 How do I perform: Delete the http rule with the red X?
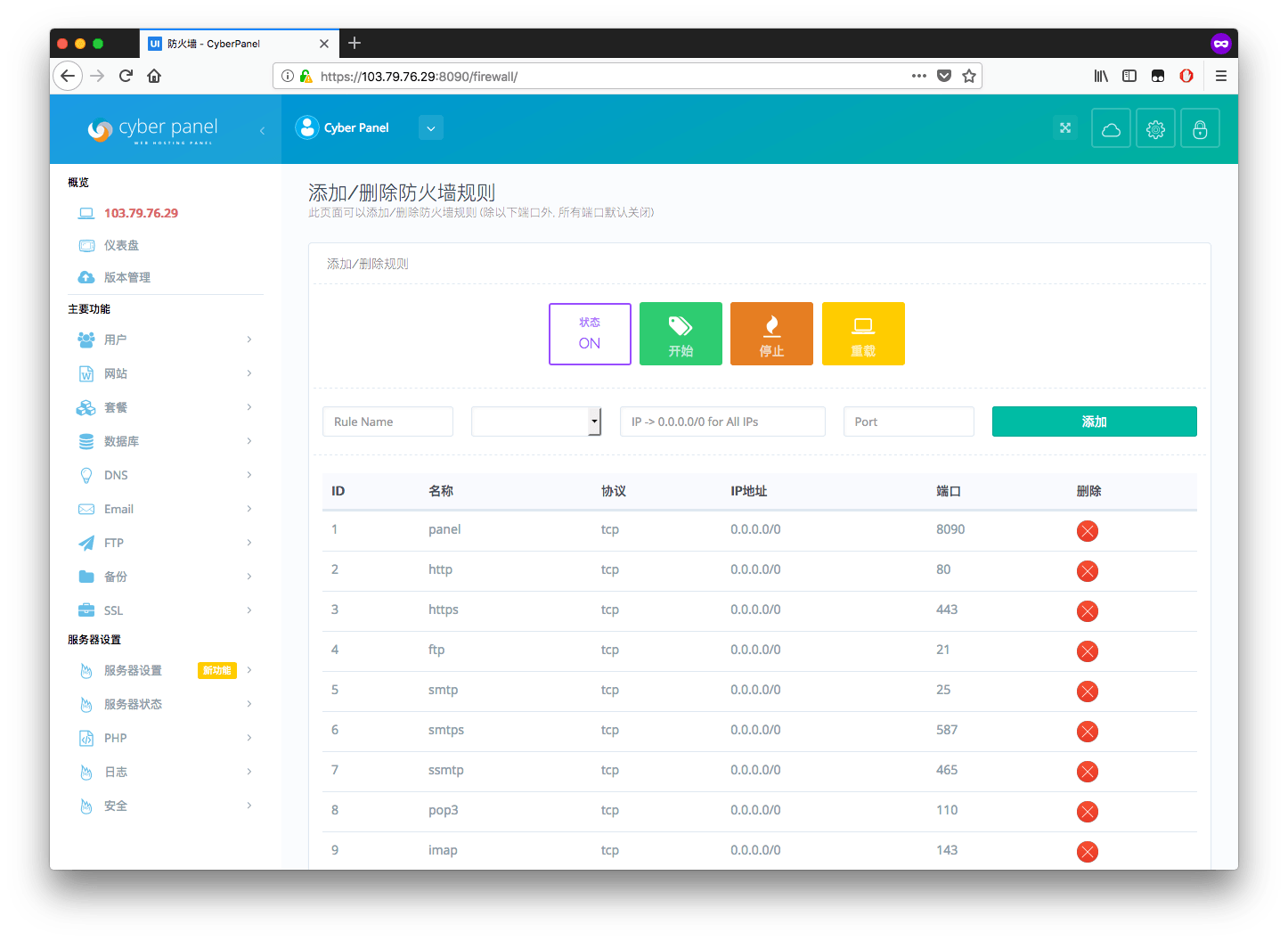click(x=1087, y=571)
